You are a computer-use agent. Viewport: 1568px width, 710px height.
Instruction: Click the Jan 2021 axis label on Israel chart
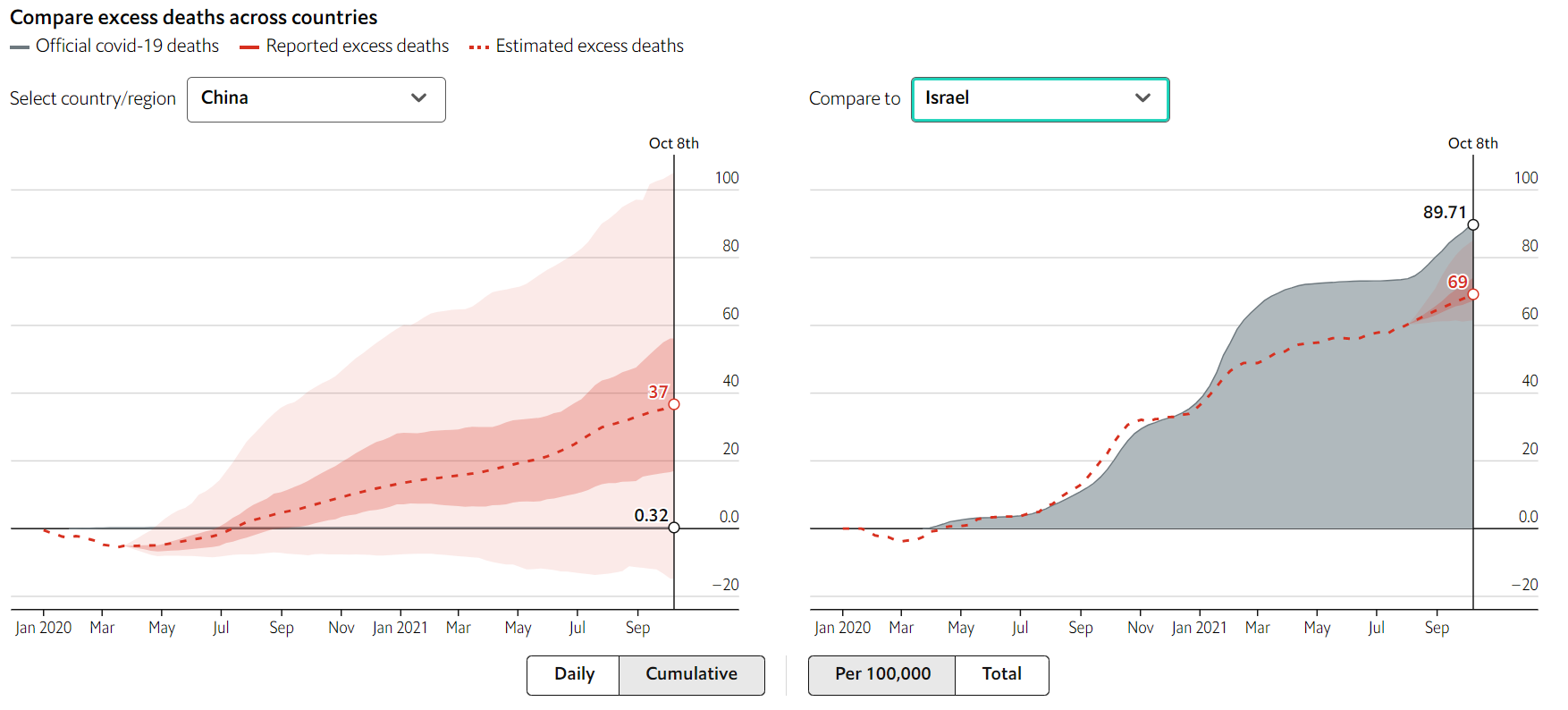point(1199,628)
